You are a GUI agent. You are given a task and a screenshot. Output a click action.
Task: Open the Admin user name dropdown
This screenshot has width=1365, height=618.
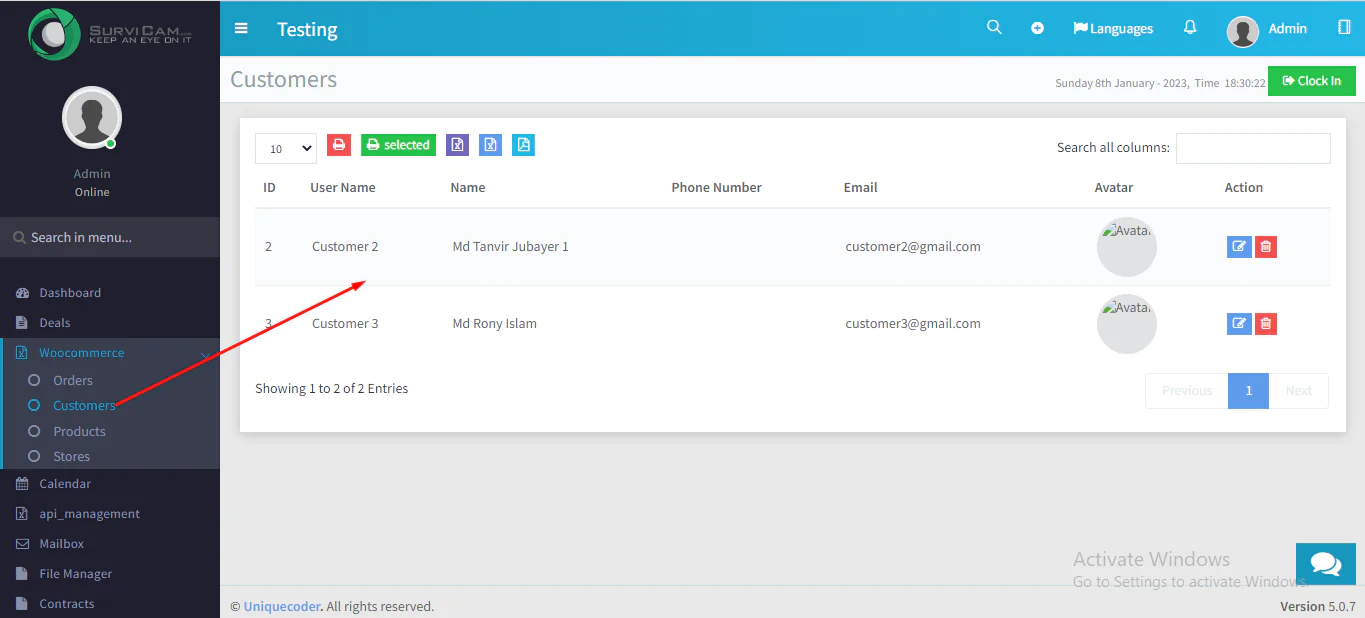(x=1288, y=28)
